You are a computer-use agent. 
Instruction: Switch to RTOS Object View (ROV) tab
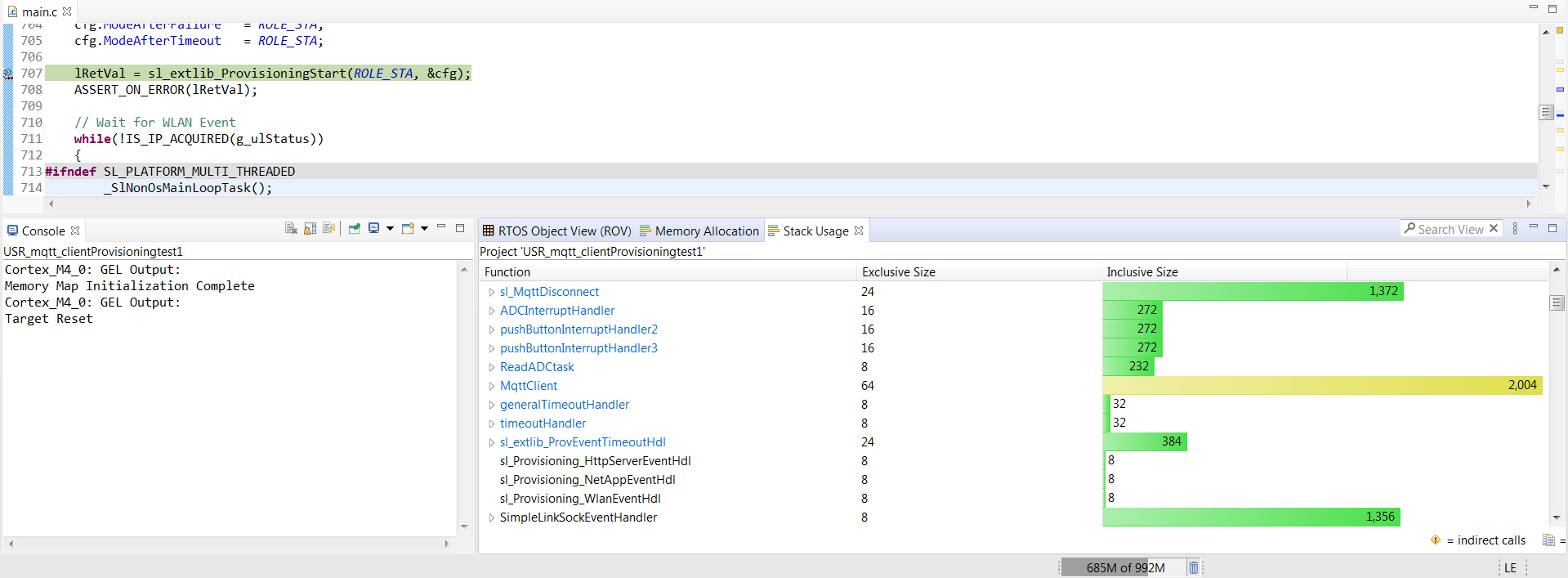(556, 231)
